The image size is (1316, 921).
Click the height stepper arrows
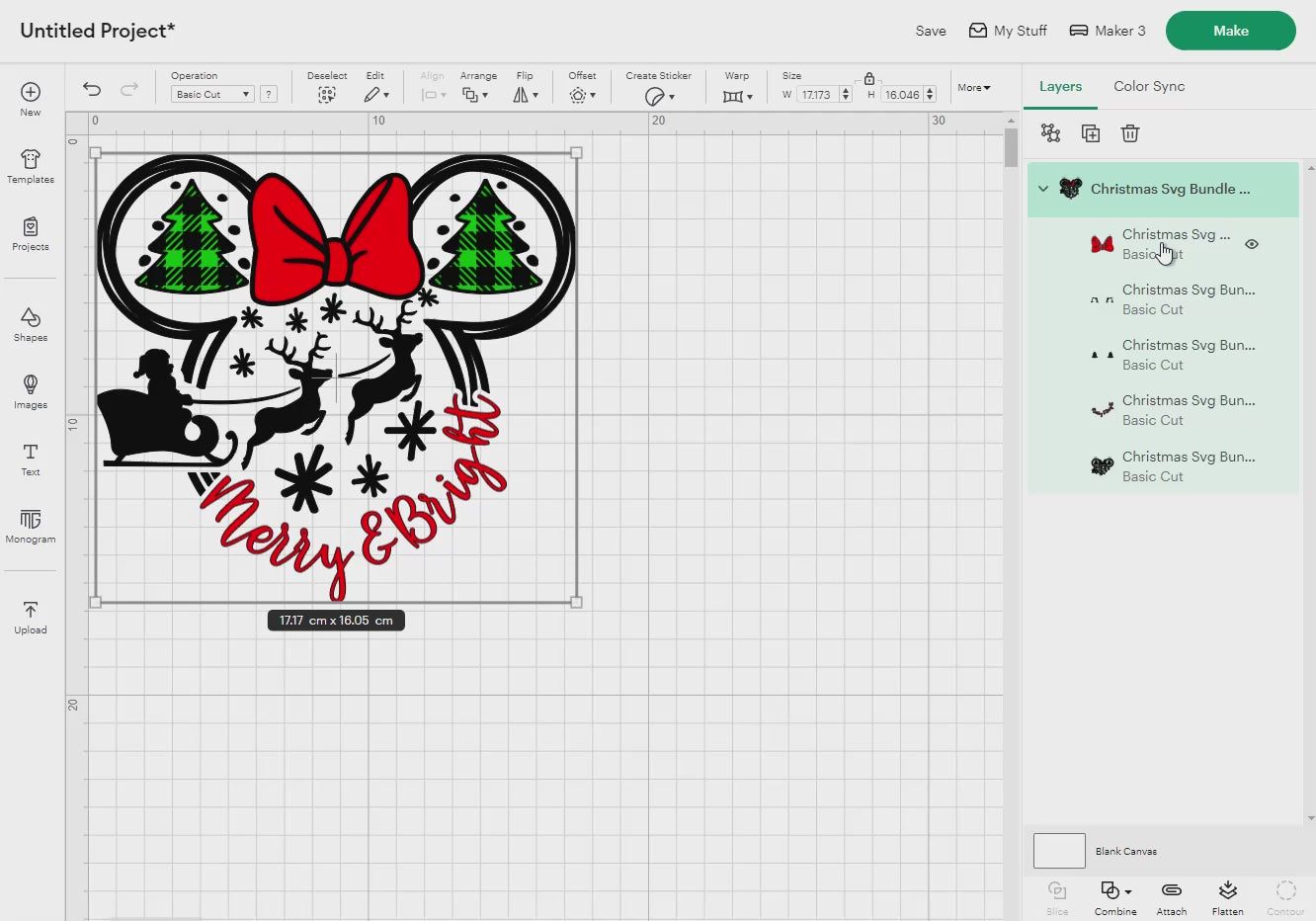(930, 95)
